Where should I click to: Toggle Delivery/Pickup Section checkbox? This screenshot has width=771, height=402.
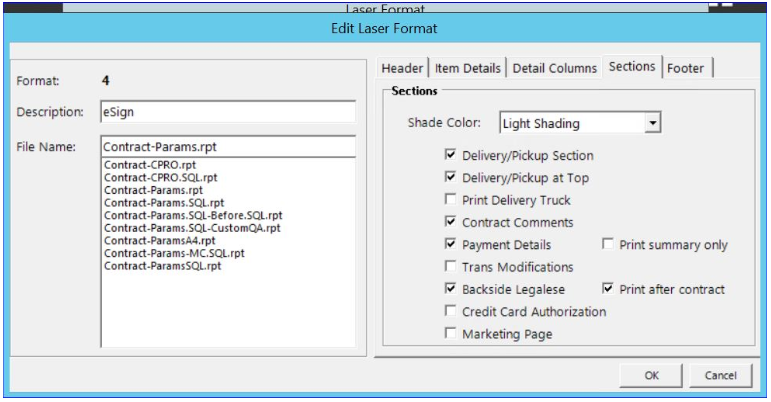pyautogui.click(x=451, y=156)
